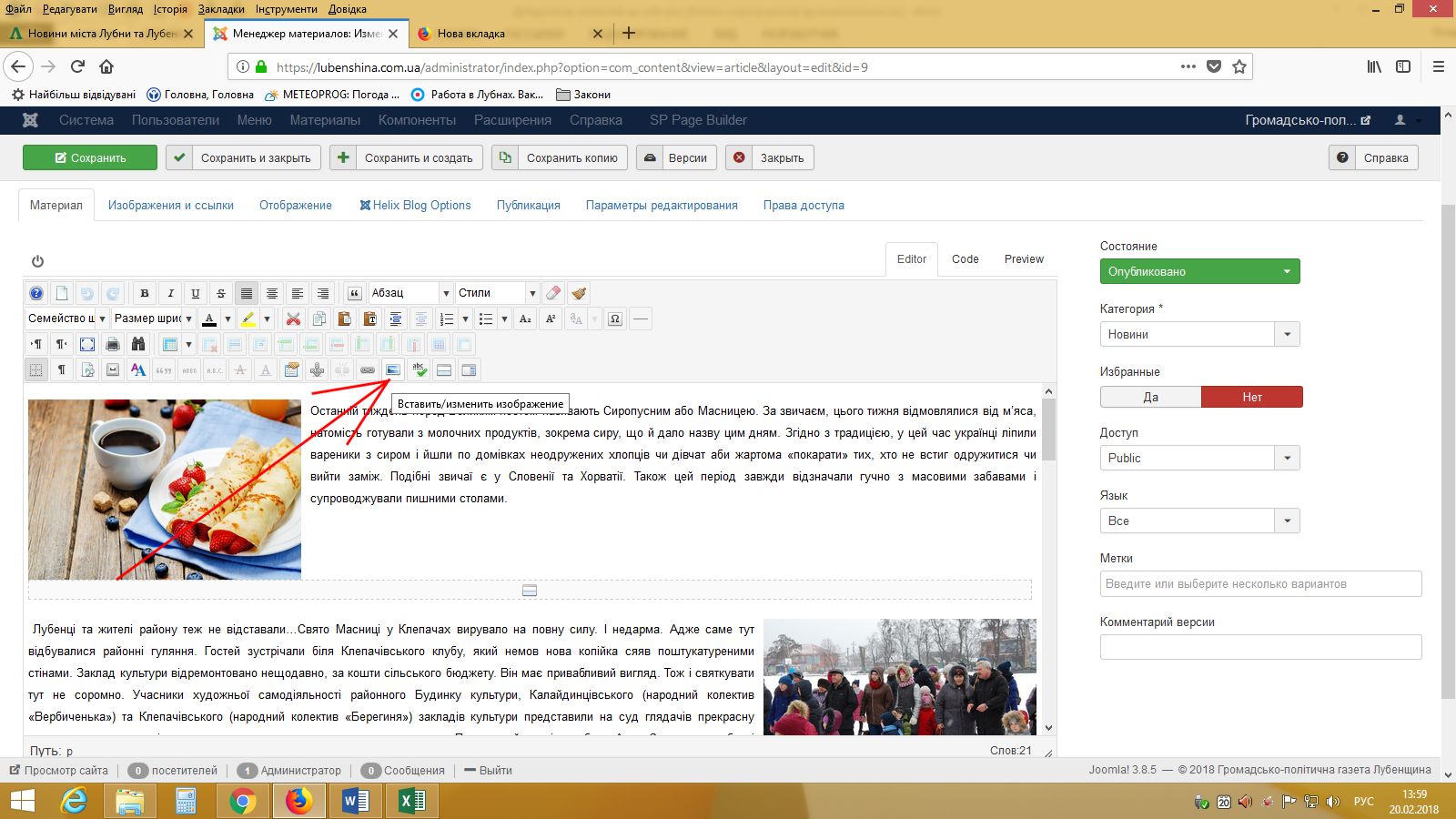
Task: Switch to the Публикация tab
Action: 529,205
